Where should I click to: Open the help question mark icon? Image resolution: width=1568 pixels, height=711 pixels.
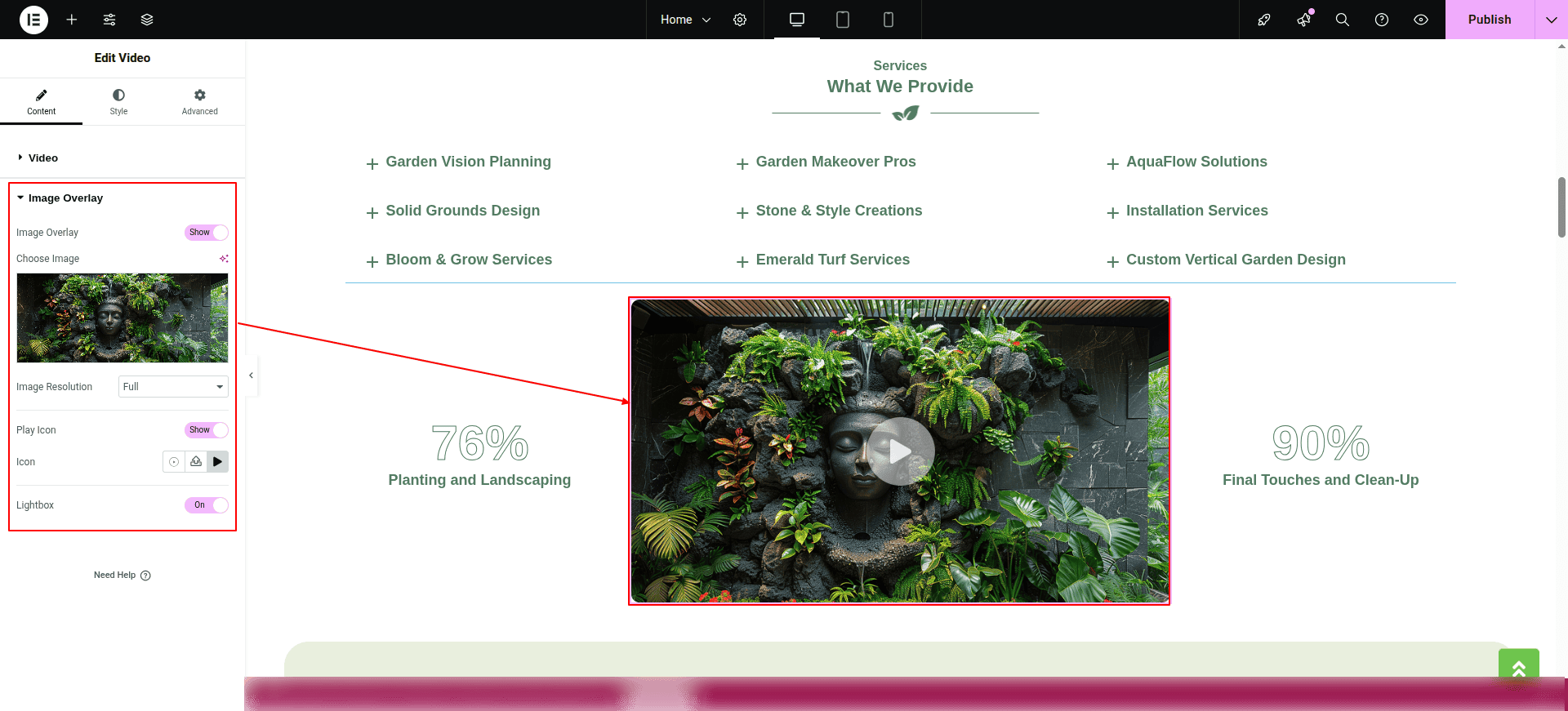(1382, 20)
